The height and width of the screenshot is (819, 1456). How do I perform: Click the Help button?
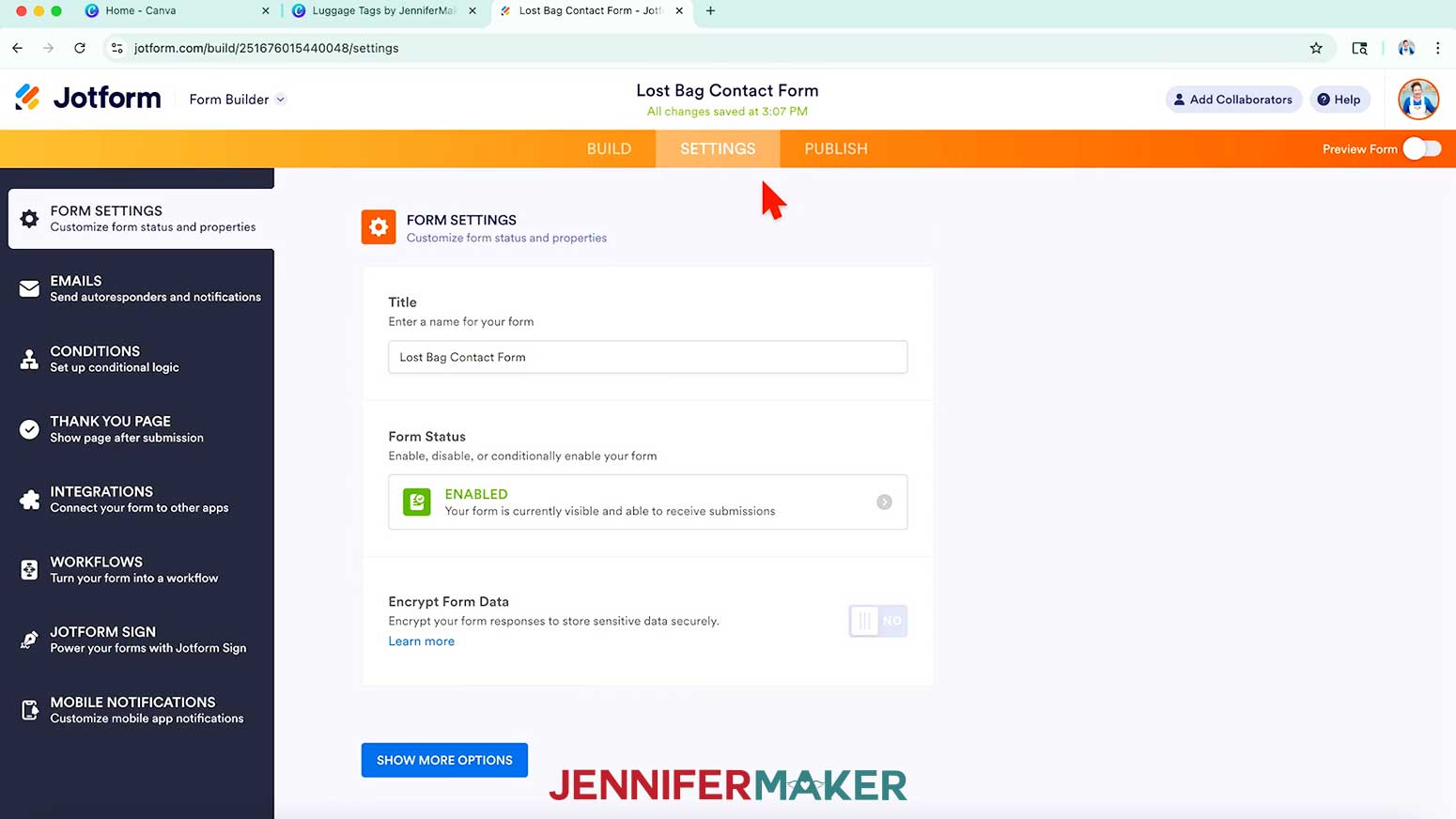[1340, 100]
